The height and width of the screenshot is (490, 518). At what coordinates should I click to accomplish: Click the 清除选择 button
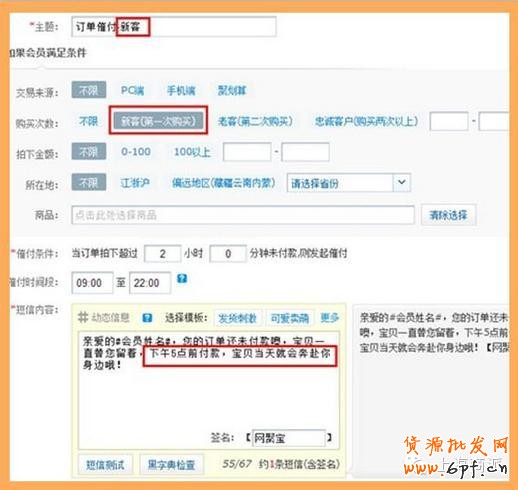coord(448,215)
